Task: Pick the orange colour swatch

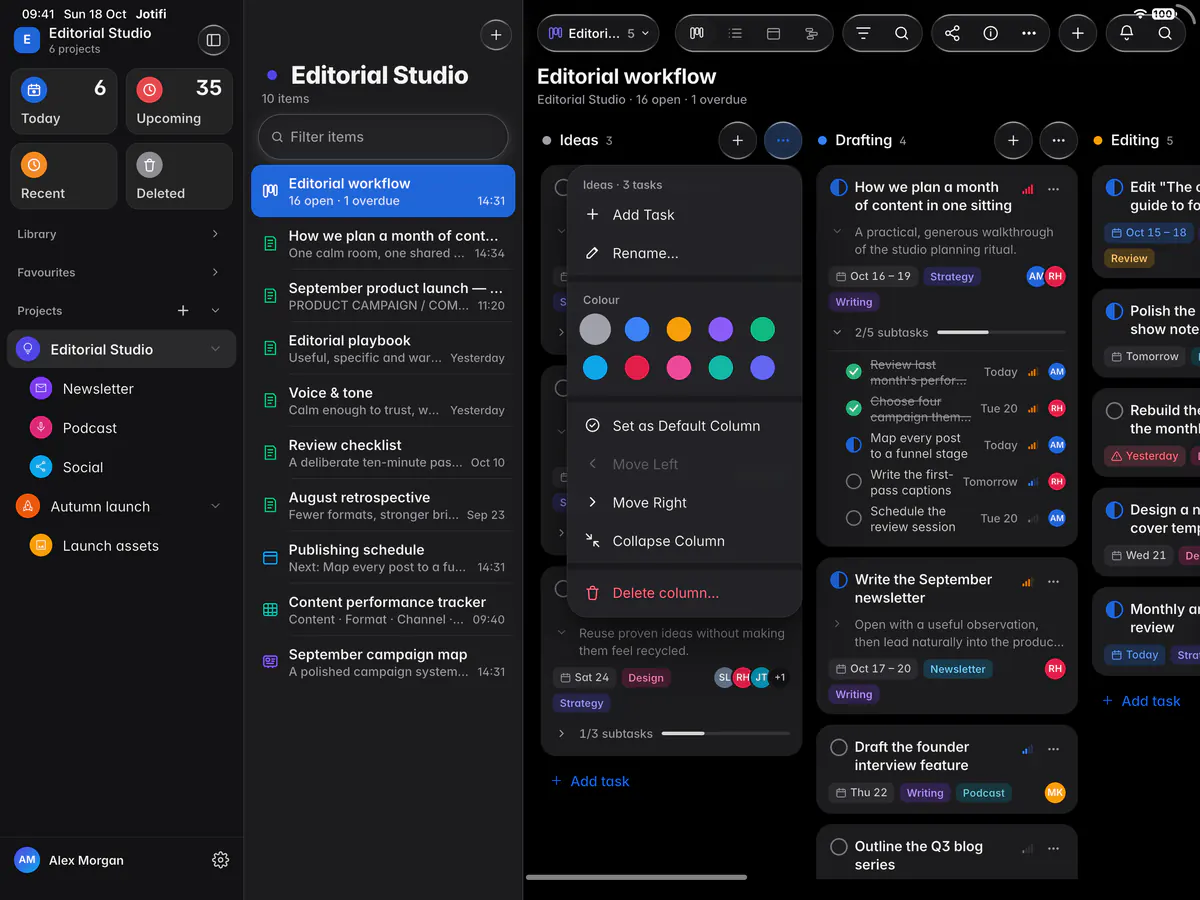Action: pyautogui.click(x=679, y=329)
